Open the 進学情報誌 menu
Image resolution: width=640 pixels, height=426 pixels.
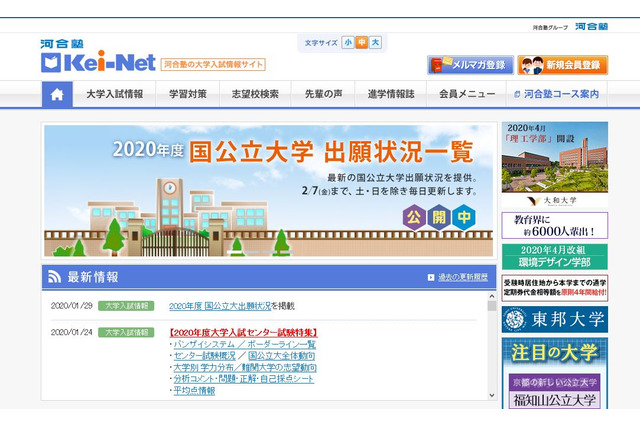coord(391,94)
